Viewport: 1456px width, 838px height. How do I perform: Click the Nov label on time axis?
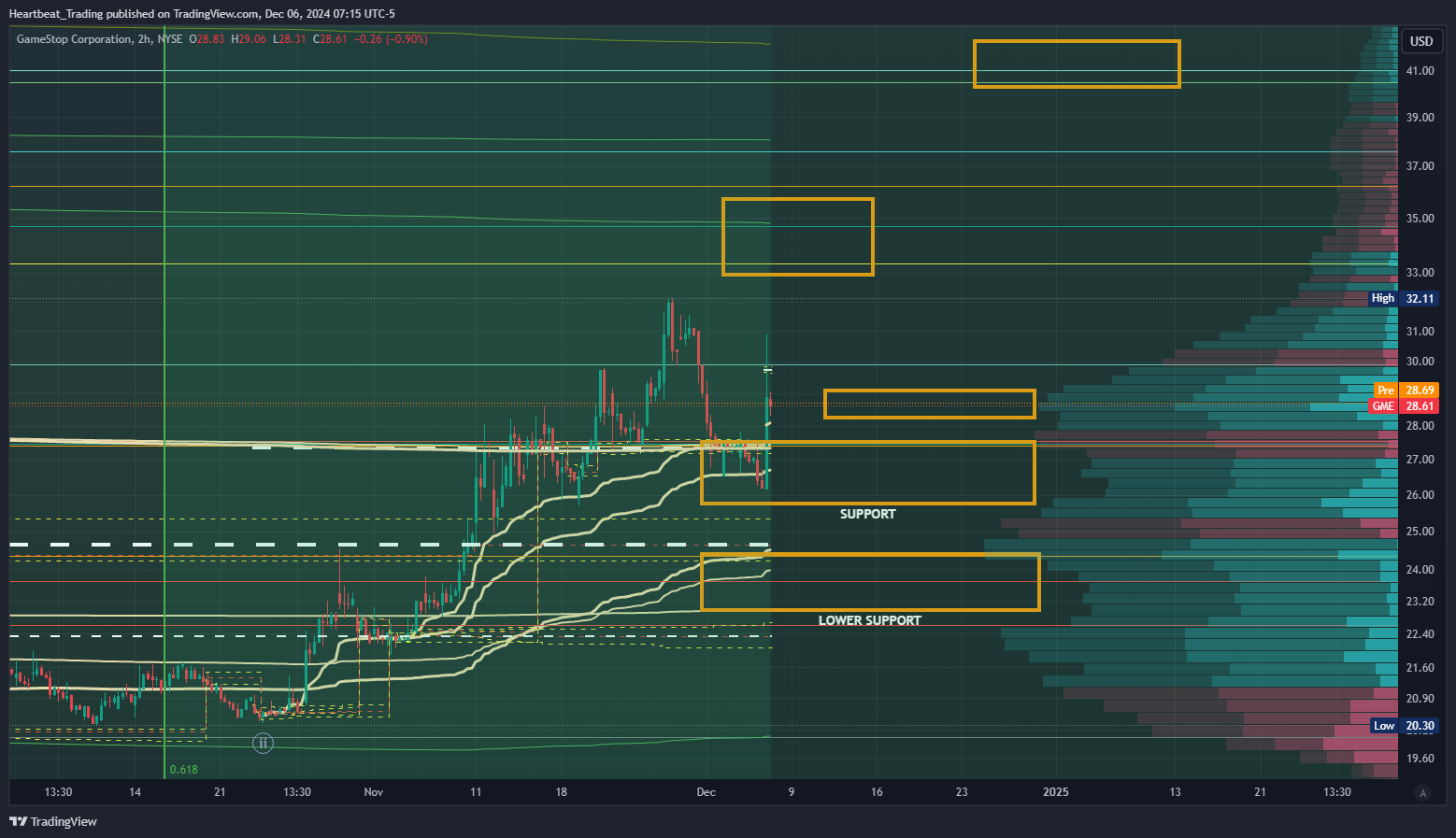tap(374, 792)
